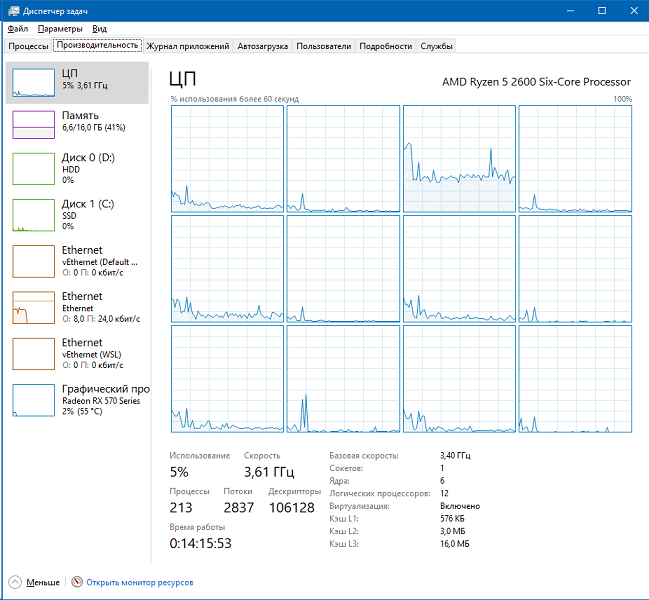
Task: Open the Параметры menu
Action: [60, 29]
